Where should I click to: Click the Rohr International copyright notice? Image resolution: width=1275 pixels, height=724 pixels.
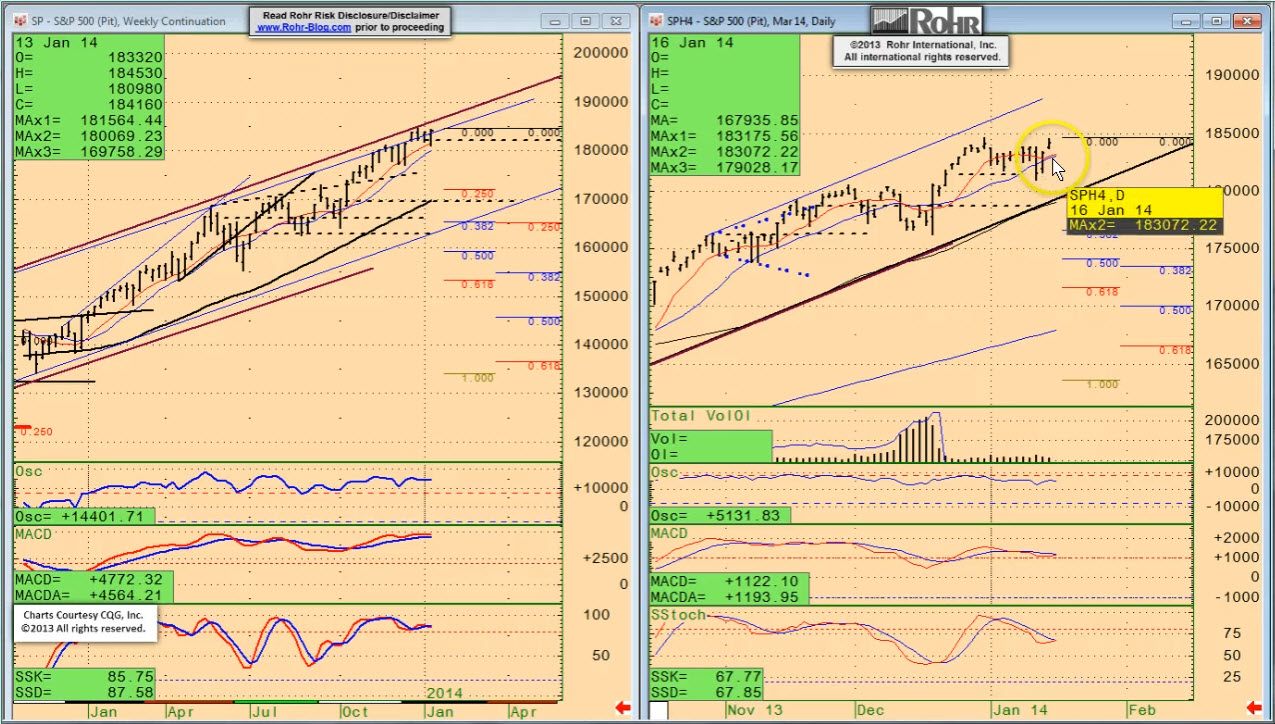click(x=921, y=51)
